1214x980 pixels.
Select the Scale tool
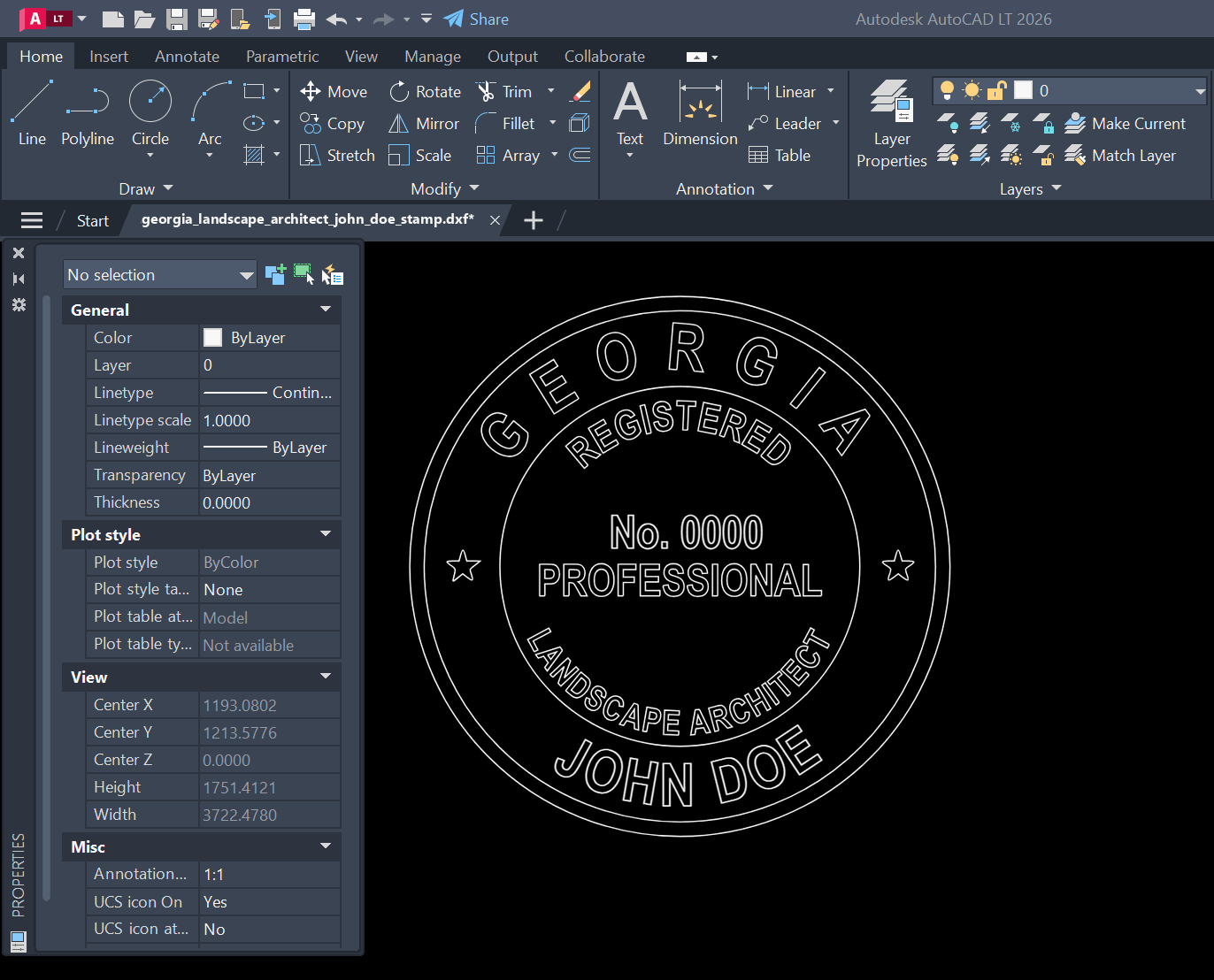420,155
